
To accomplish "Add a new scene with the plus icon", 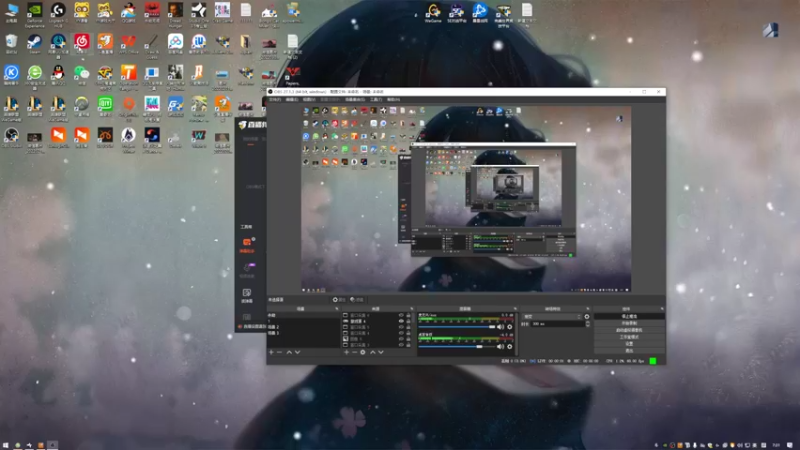I will pyautogui.click(x=271, y=352).
